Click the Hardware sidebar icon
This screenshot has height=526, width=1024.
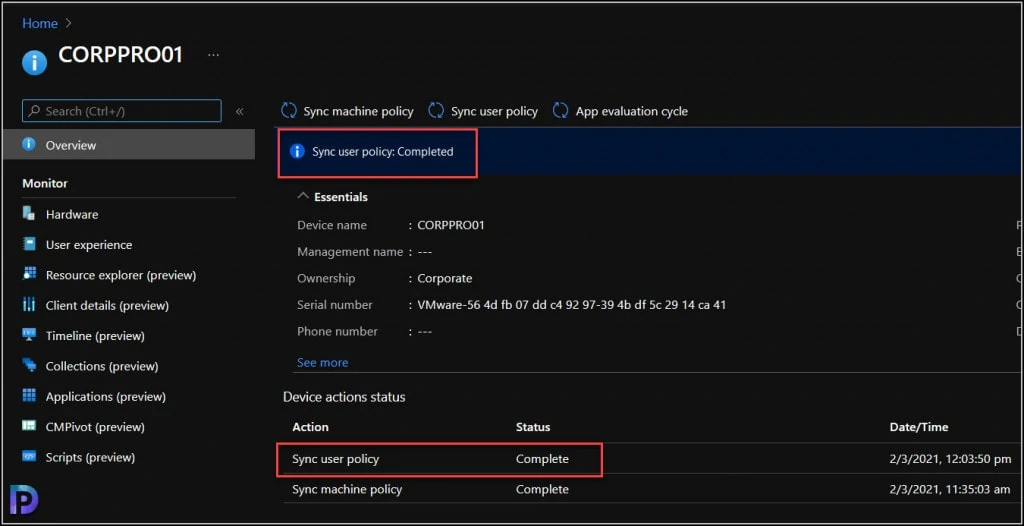(x=29, y=214)
